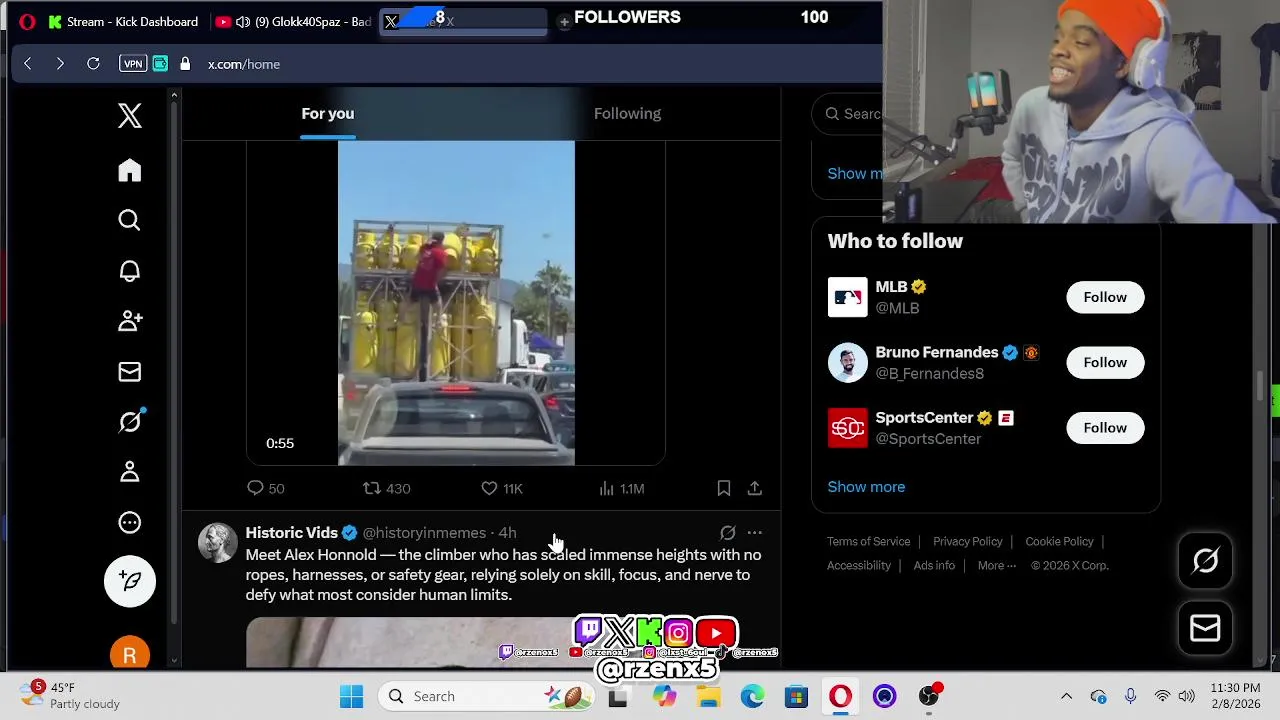Bookmark the video post

pyautogui.click(x=723, y=488)
